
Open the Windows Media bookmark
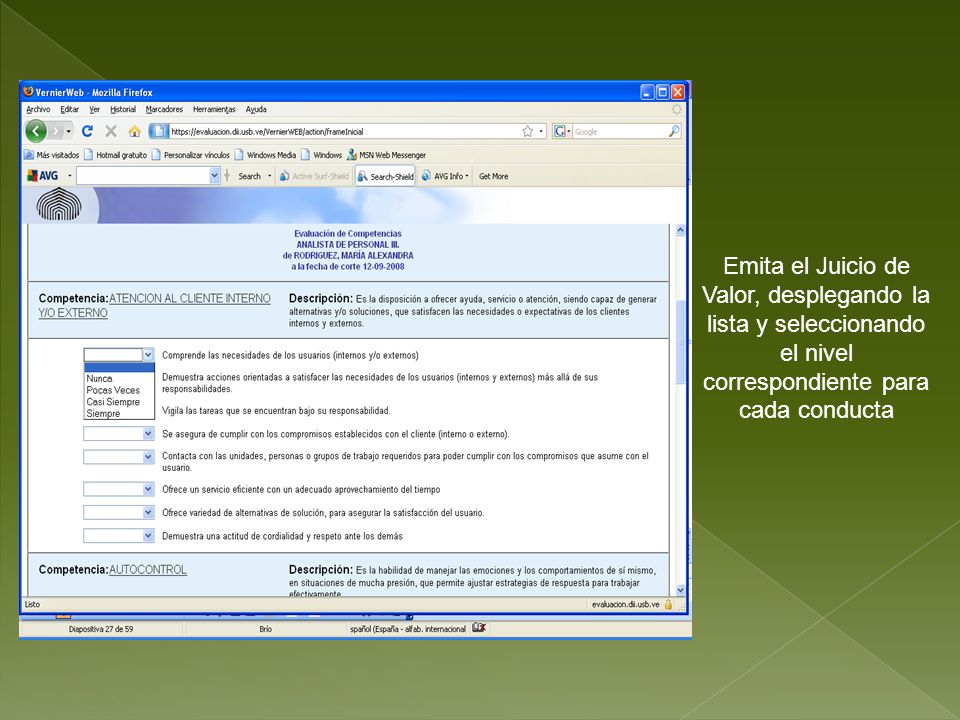[x=265, y=155]
